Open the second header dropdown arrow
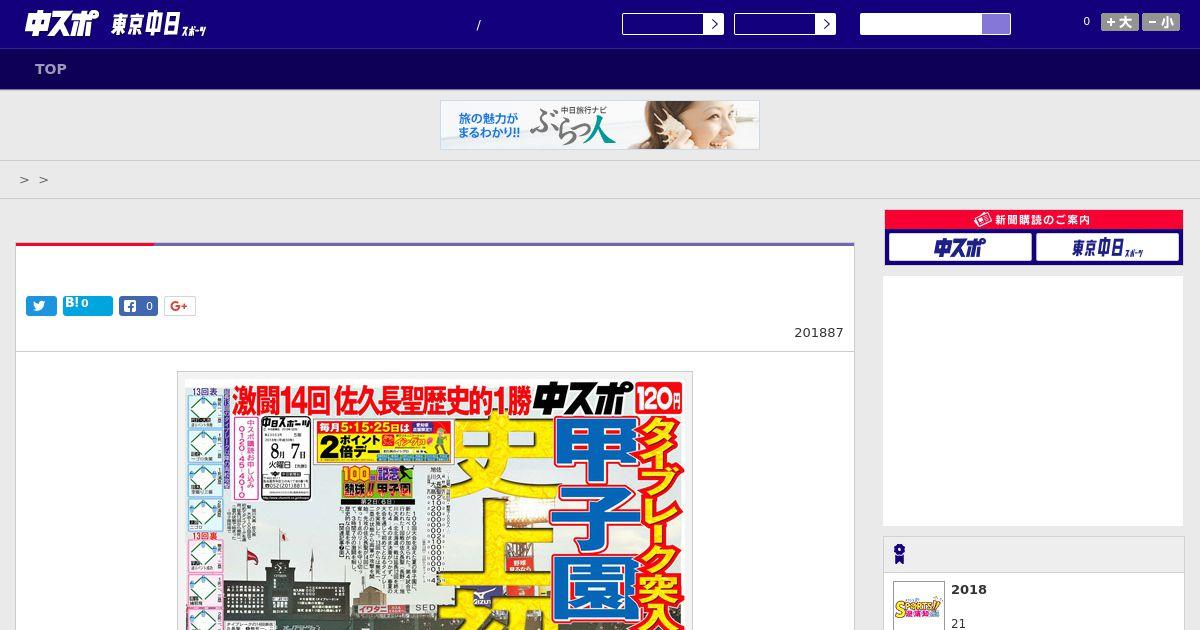This screenshot has height=630, width=1200. tap(825, 24)
